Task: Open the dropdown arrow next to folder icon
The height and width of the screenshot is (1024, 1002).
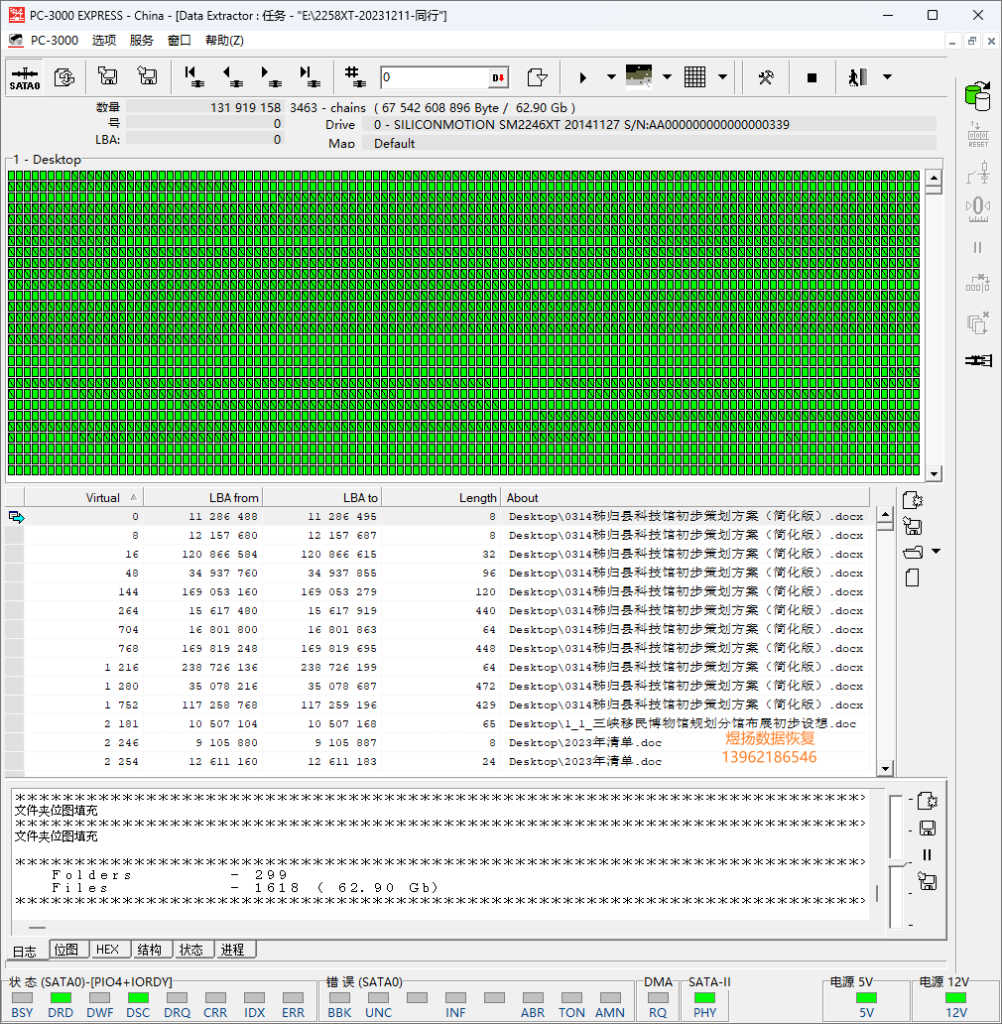Action: [935, 552]
